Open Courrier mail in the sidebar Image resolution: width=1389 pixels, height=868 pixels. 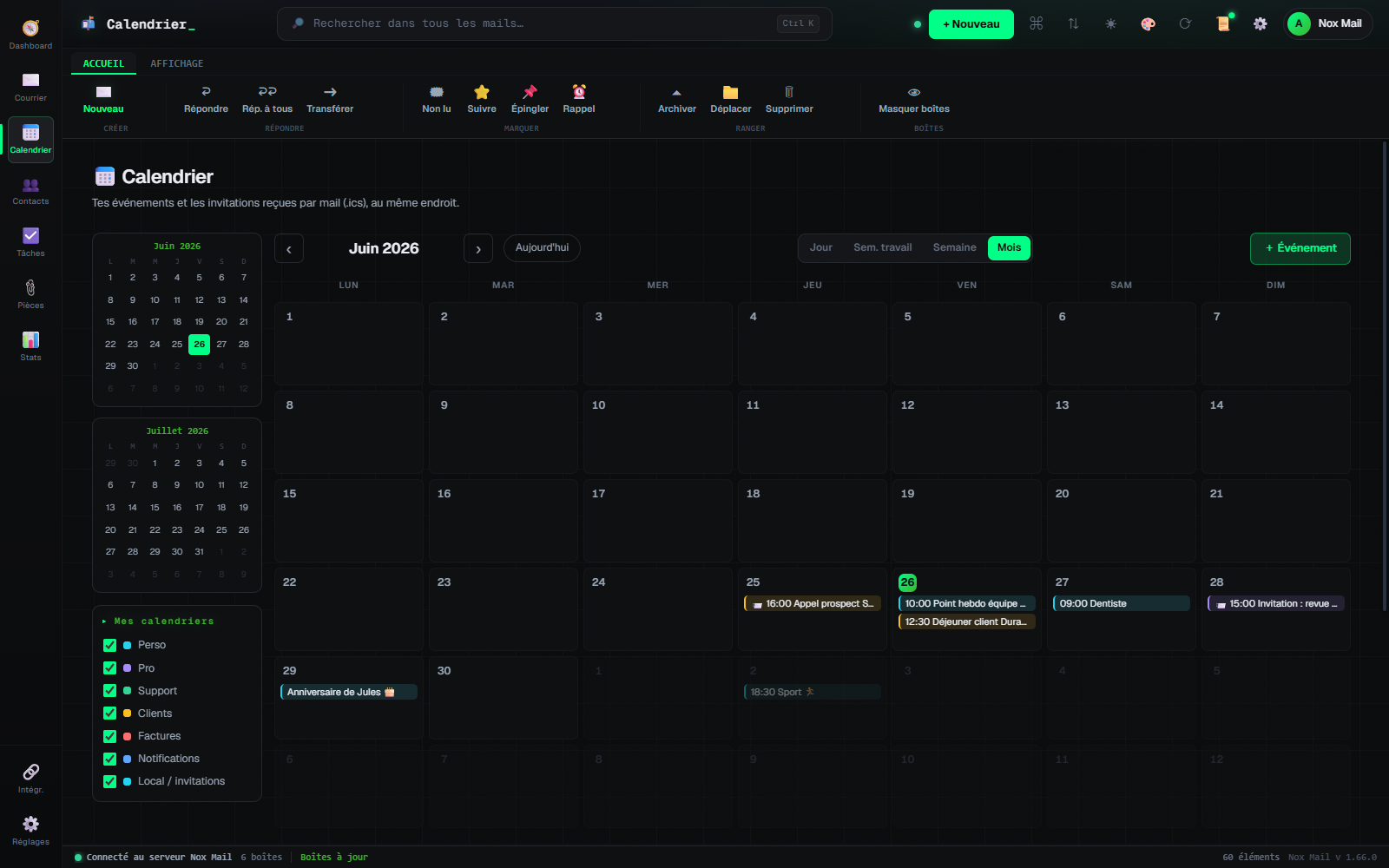(30, 87)
